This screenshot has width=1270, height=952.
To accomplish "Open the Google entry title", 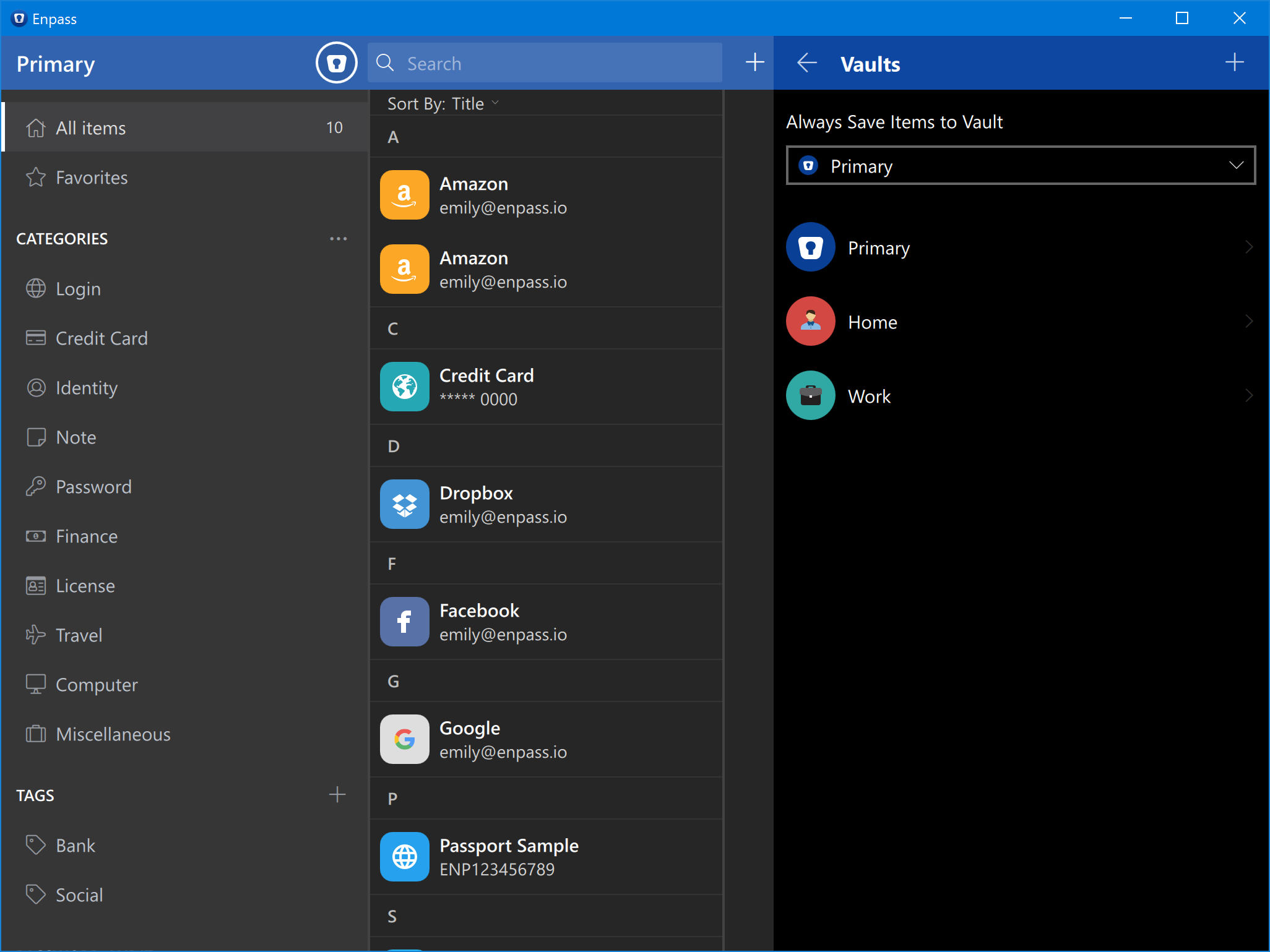I will (470, 729).
